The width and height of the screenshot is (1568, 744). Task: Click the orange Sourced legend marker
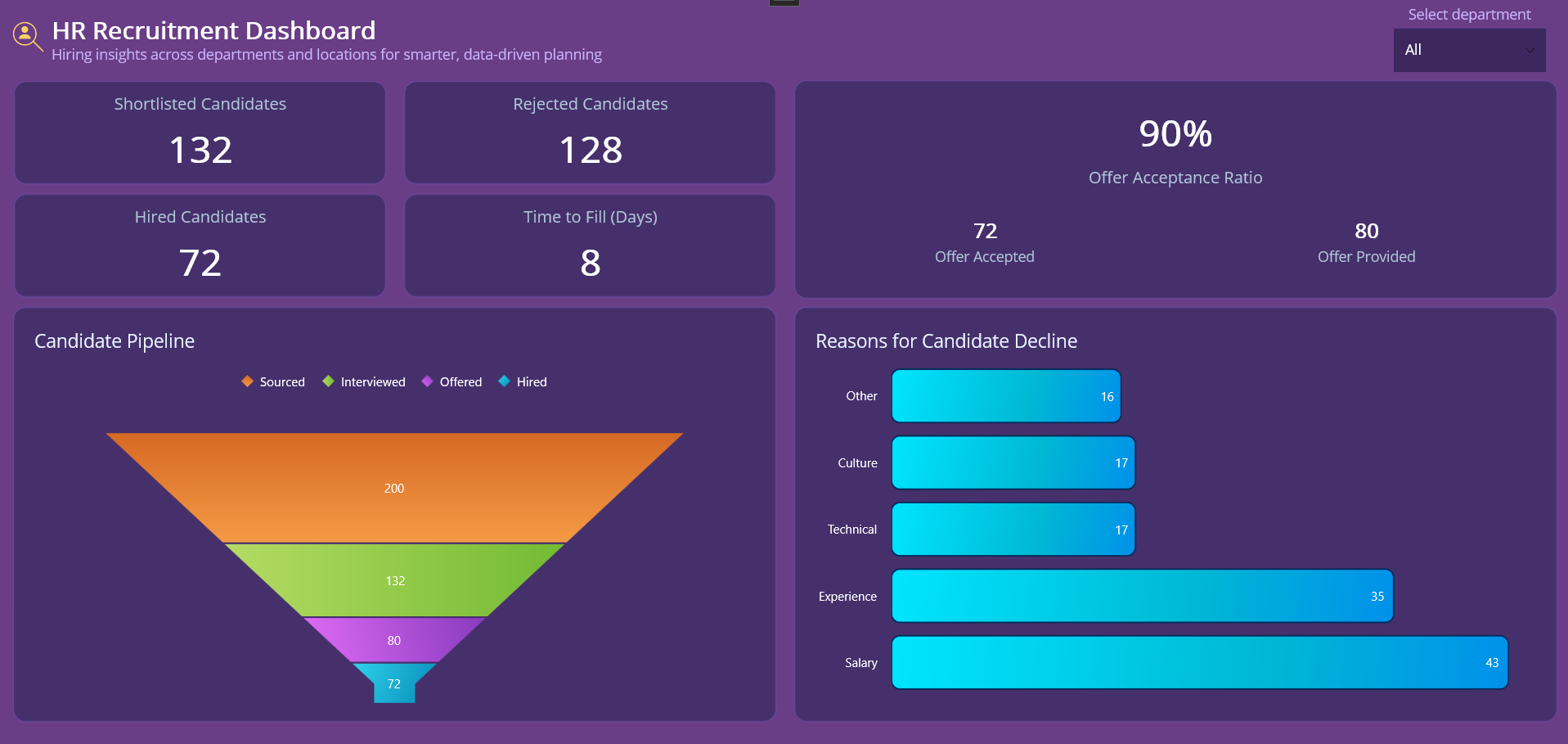point(247,381)
